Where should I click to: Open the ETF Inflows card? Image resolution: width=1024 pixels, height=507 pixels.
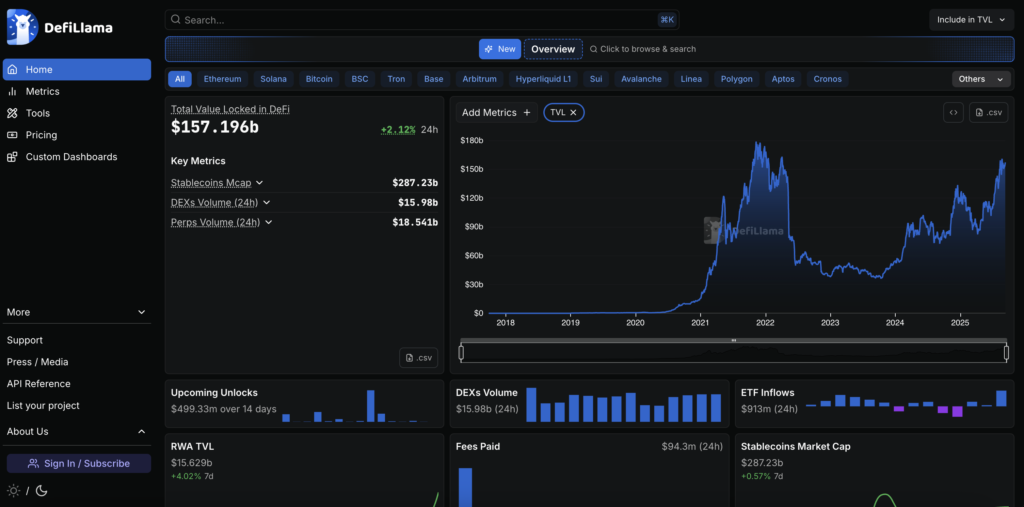click(x=874, y=404)
